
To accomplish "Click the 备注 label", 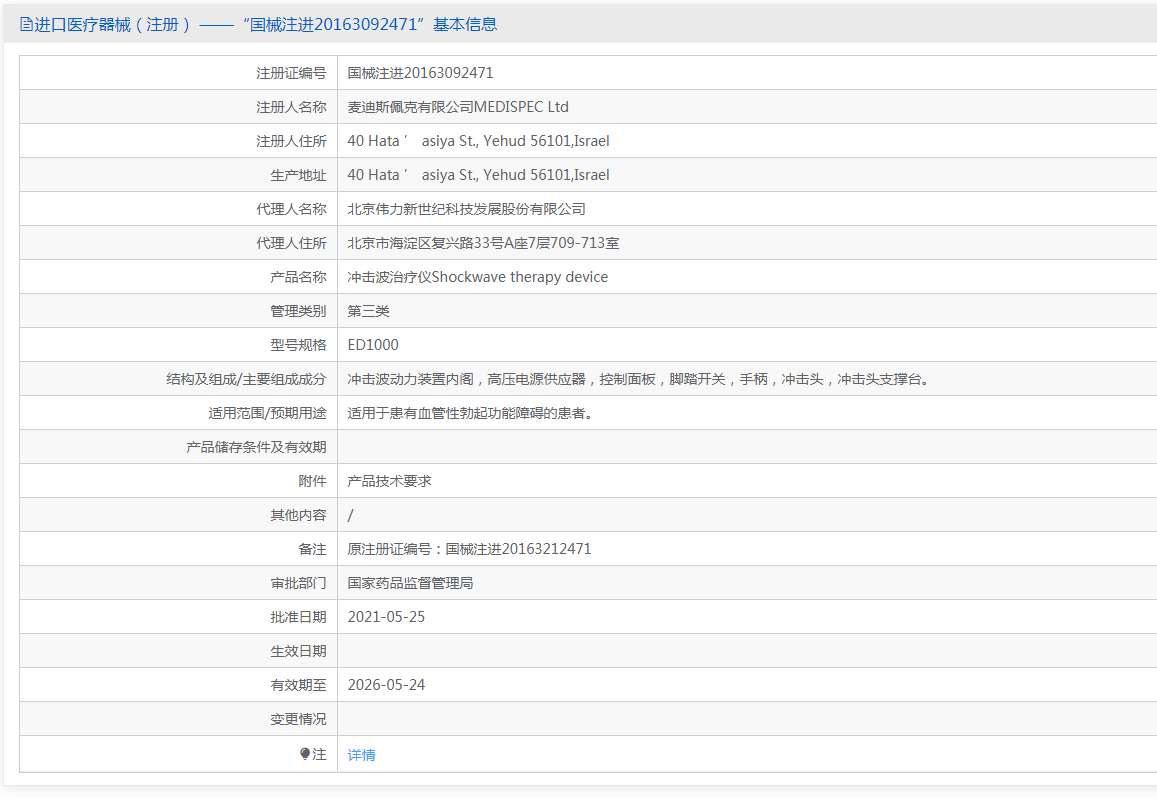I will pos(312,548).
